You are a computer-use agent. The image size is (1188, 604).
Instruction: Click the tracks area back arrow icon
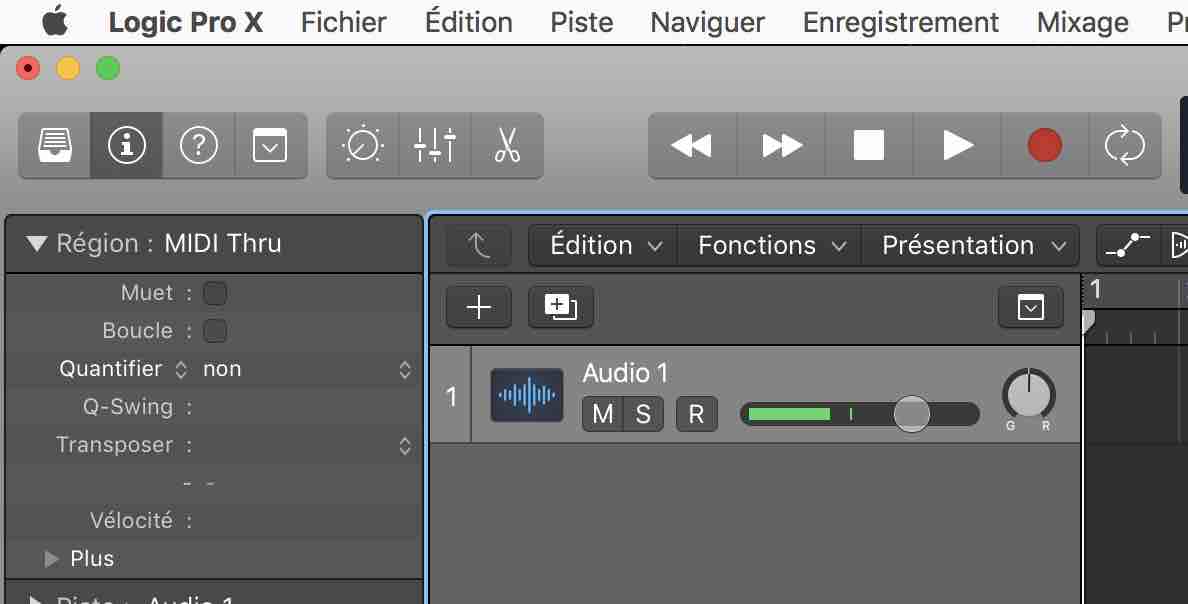[x=479, y=246]
